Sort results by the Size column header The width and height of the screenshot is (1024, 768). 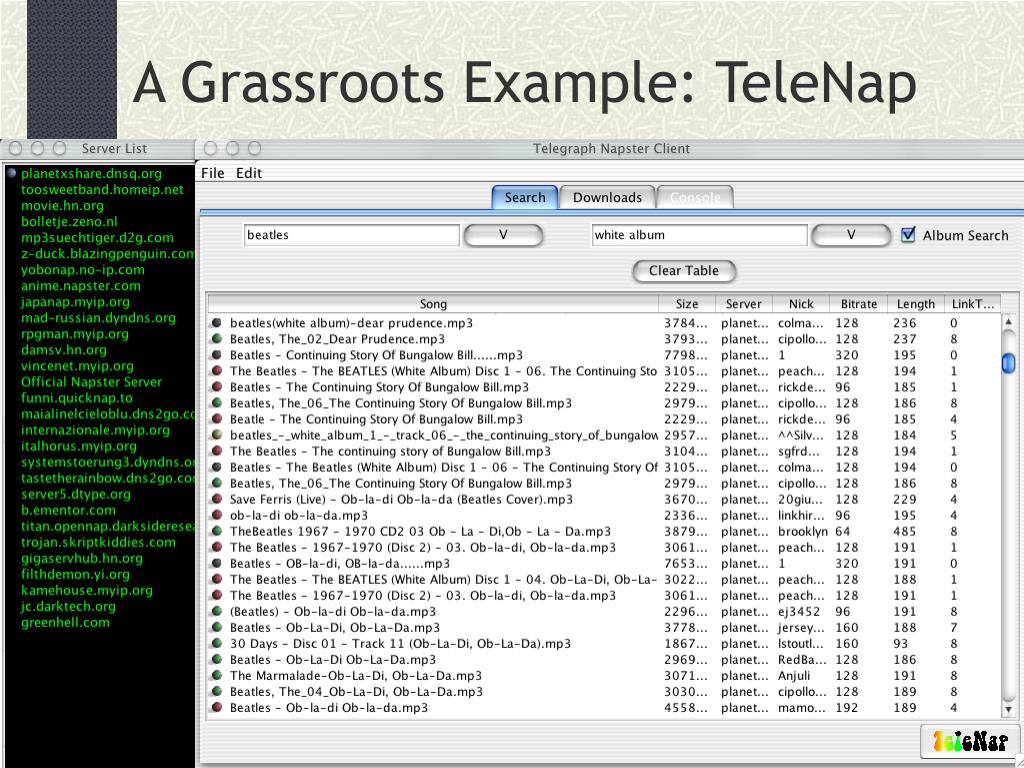click(687, 304)
